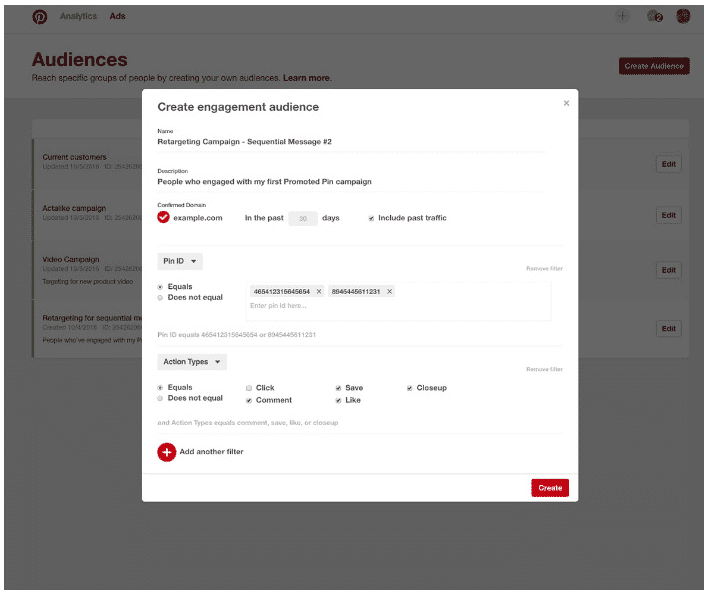709x594 pixels.
Task: Expand the Action Types filter dropdown
Action: coord(192,362)
